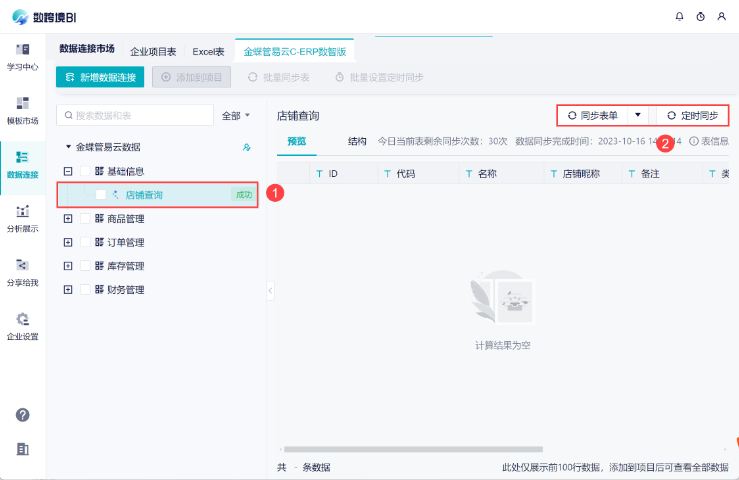Expand the 订单管理 tree node
The image size is (739, 480).
click(x=68, y=242)
